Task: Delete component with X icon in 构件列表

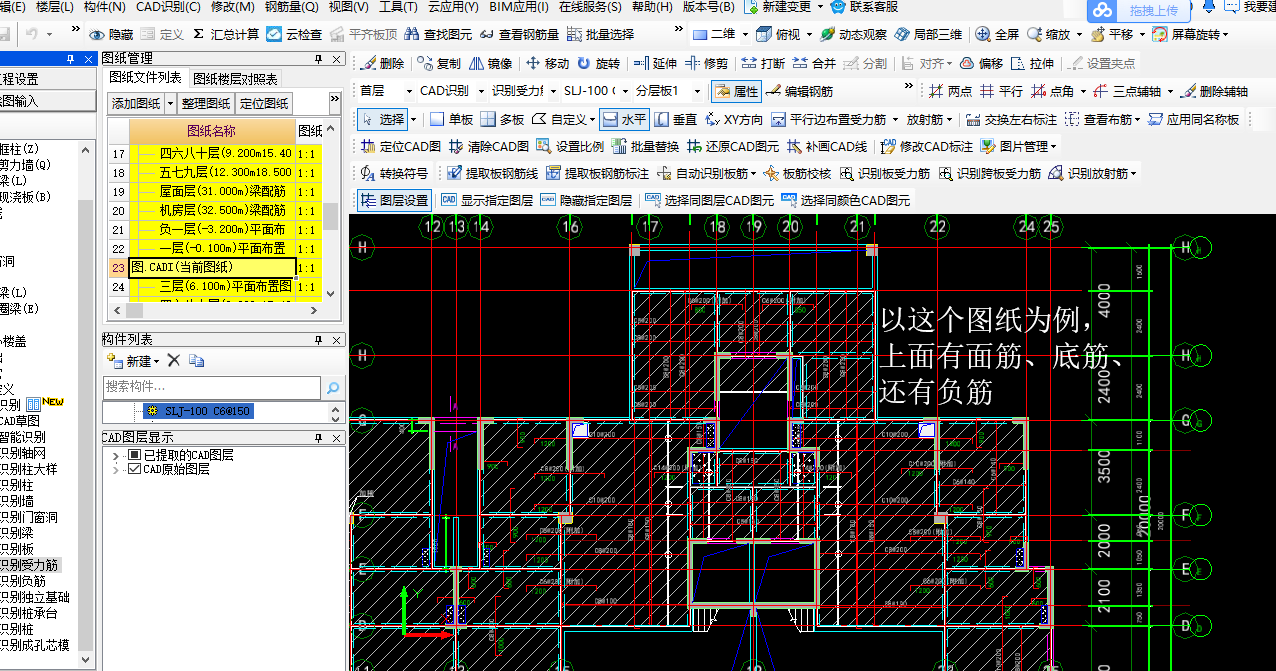Action: [x=174, y=360]
